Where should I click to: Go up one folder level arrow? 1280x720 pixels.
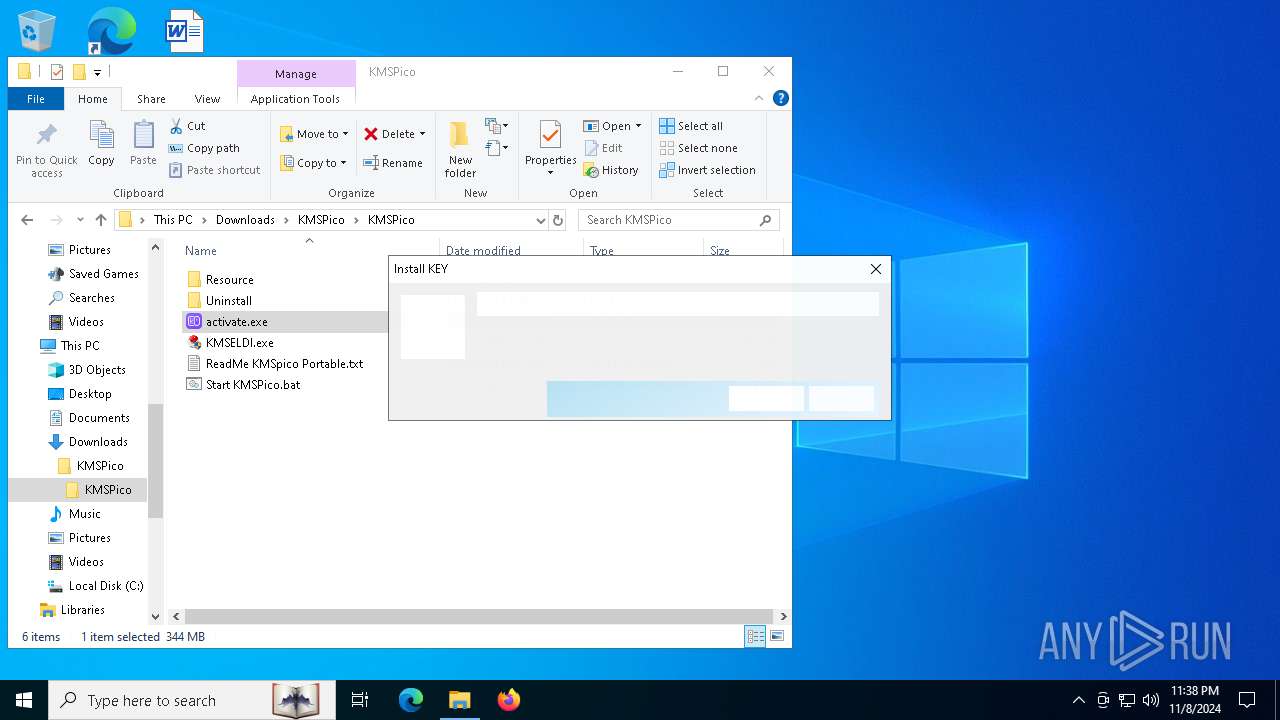point(101,220)
